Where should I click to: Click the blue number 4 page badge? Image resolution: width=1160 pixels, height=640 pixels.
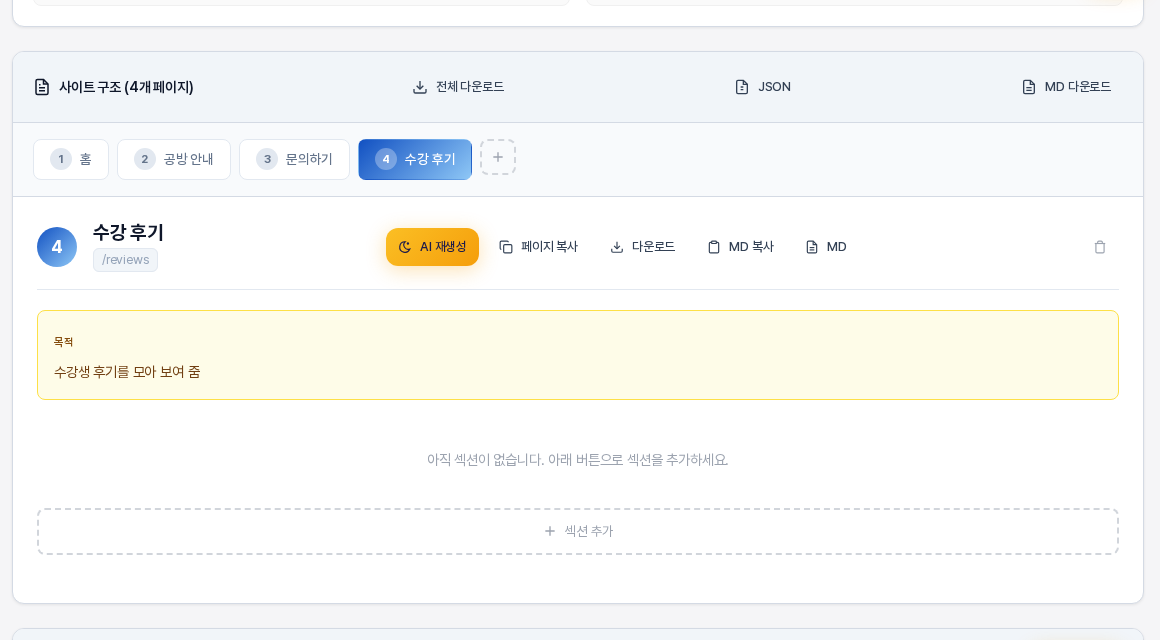pos(57,247)
